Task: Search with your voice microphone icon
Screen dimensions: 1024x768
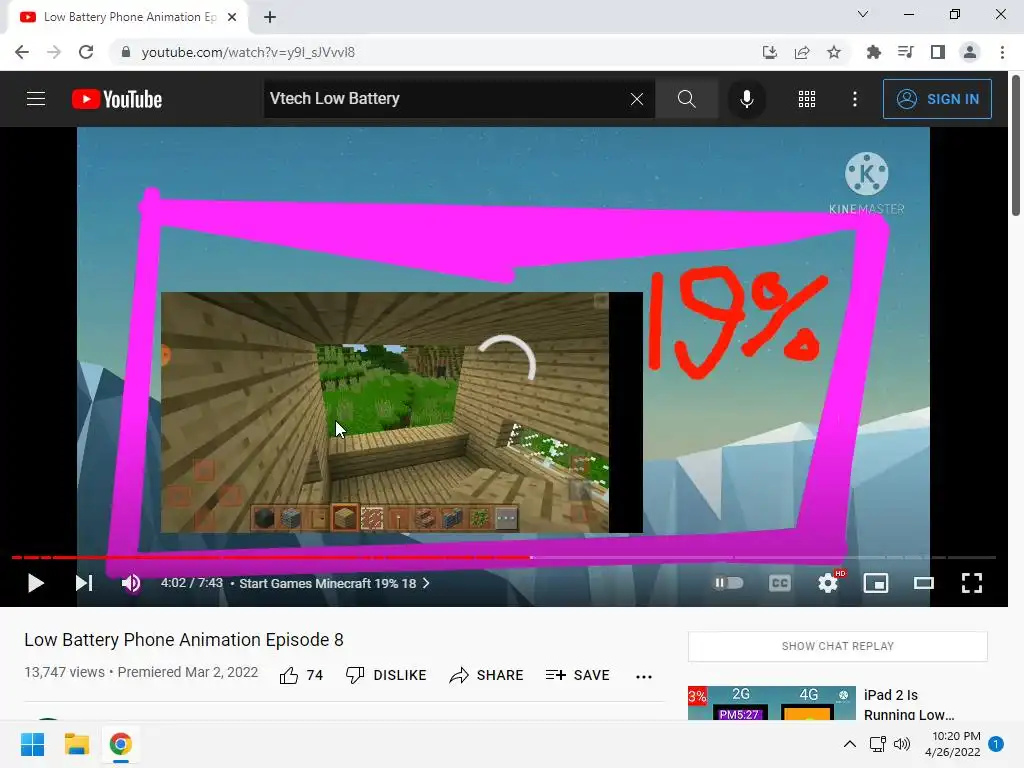Action: click(x=746, y=99)
